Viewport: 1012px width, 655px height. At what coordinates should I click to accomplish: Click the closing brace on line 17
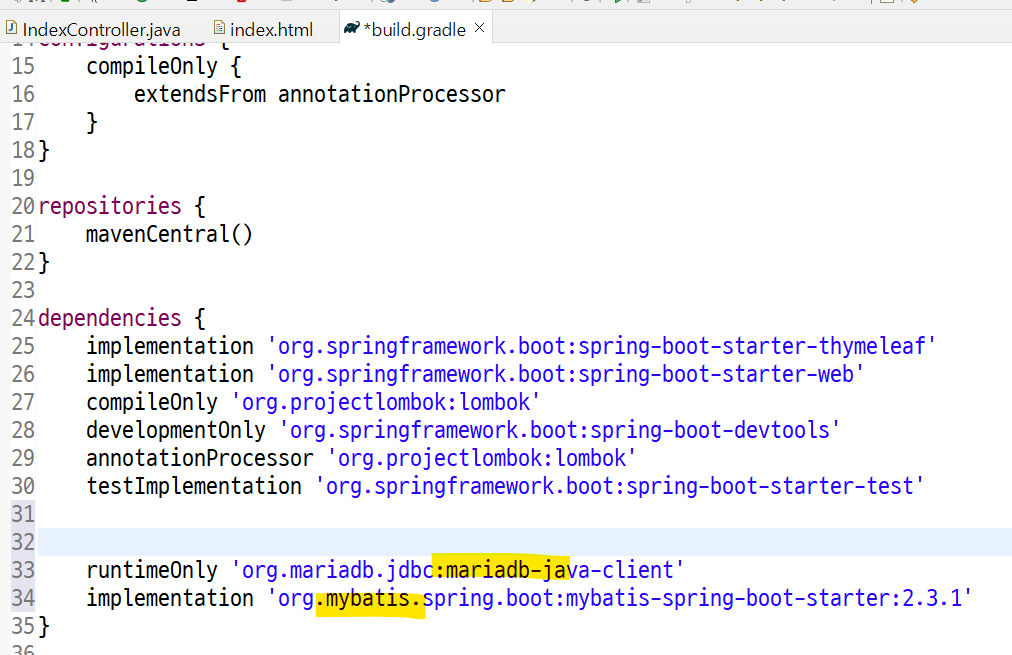pos(92,123)
